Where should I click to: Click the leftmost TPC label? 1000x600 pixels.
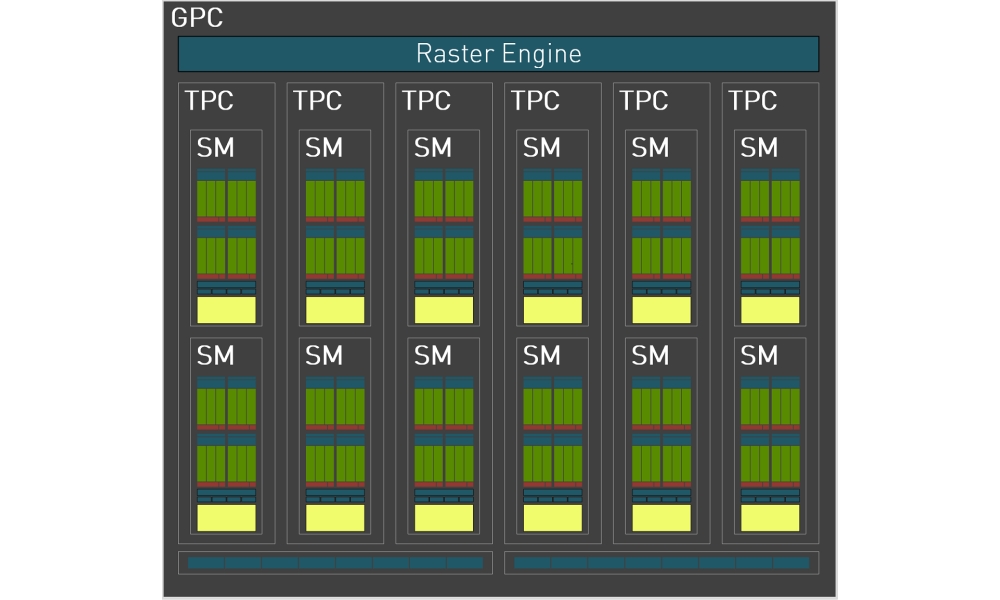click(x=208, y=101)
